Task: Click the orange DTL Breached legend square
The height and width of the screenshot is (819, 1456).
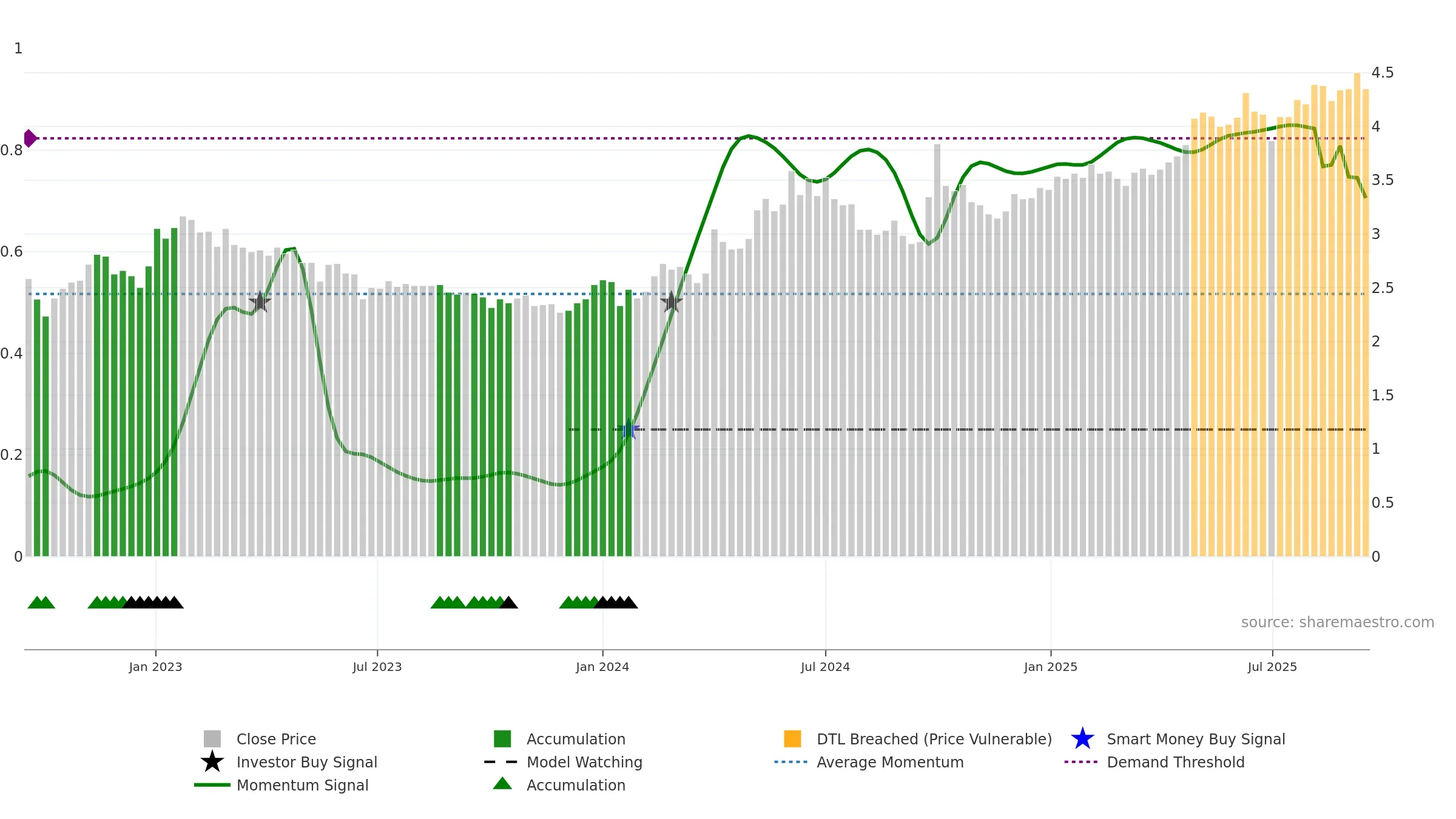Action: (792, 738)
